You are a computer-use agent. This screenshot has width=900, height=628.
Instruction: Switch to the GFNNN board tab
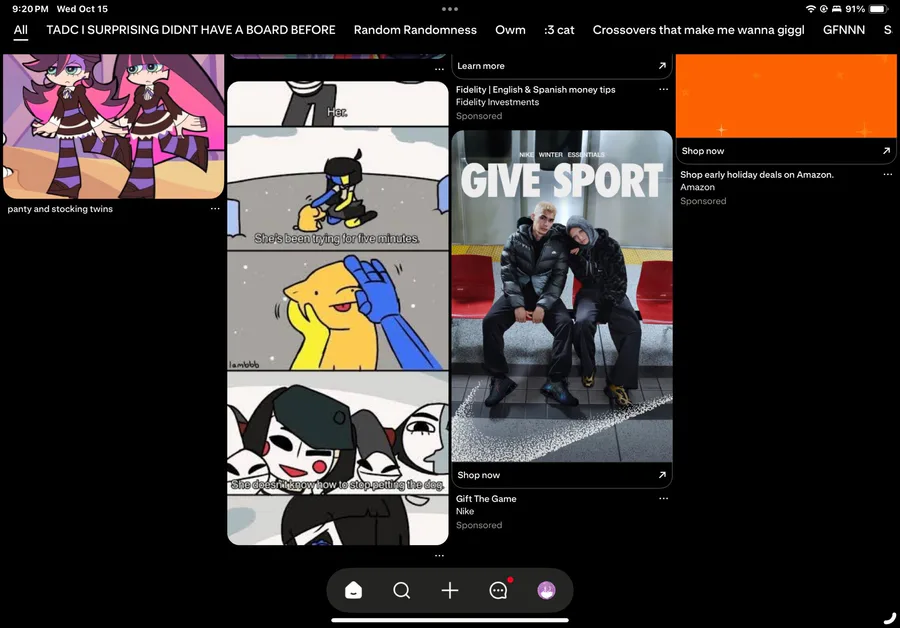(x=844, y=30)
